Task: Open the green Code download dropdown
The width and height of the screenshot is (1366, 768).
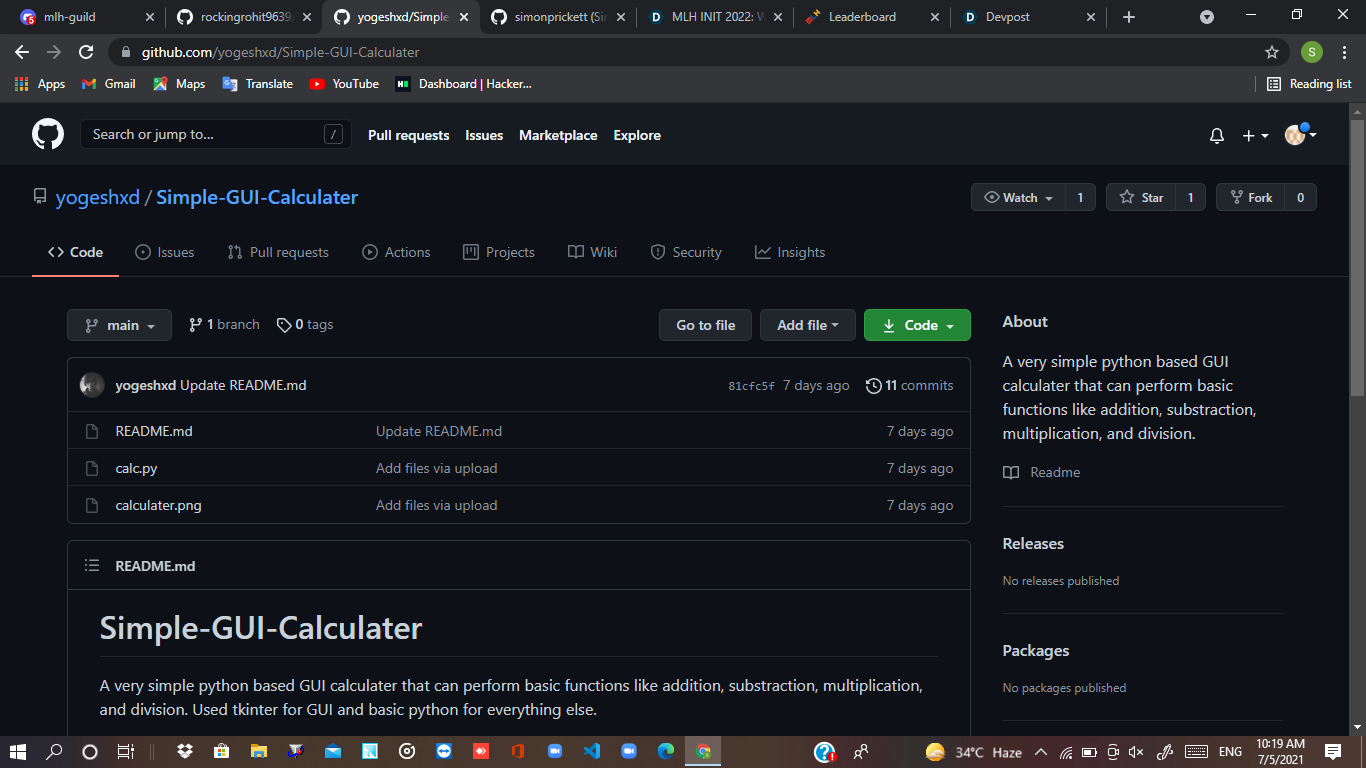Action: (916, 324)
